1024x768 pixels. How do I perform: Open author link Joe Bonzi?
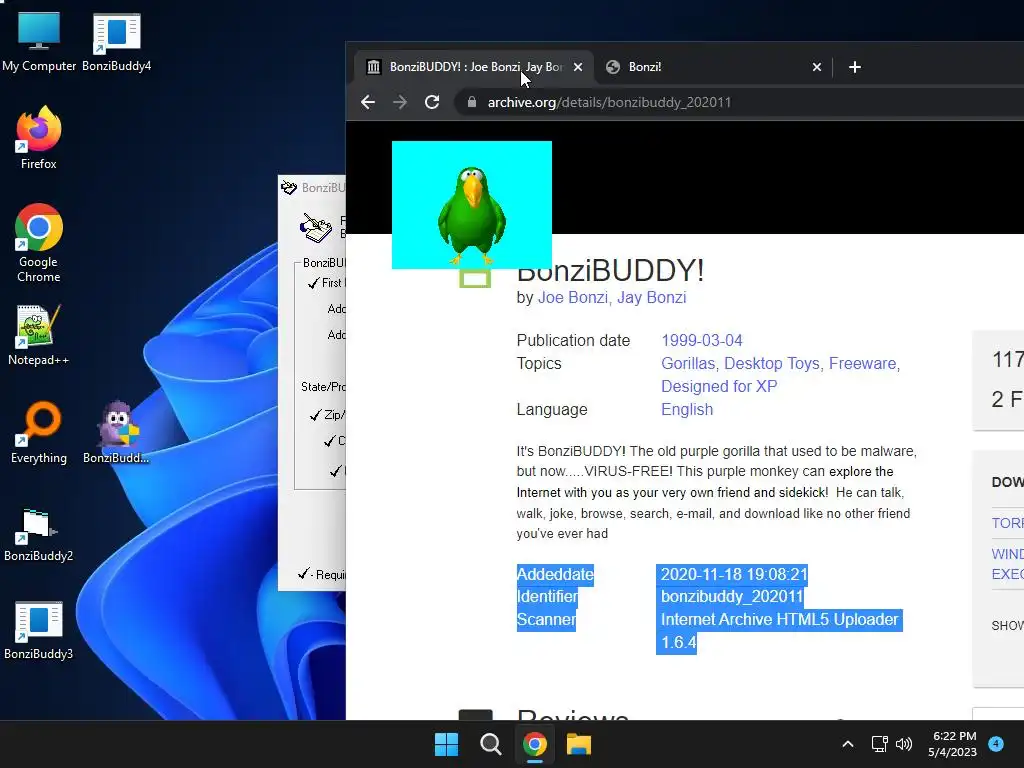[x=572, y=298]
